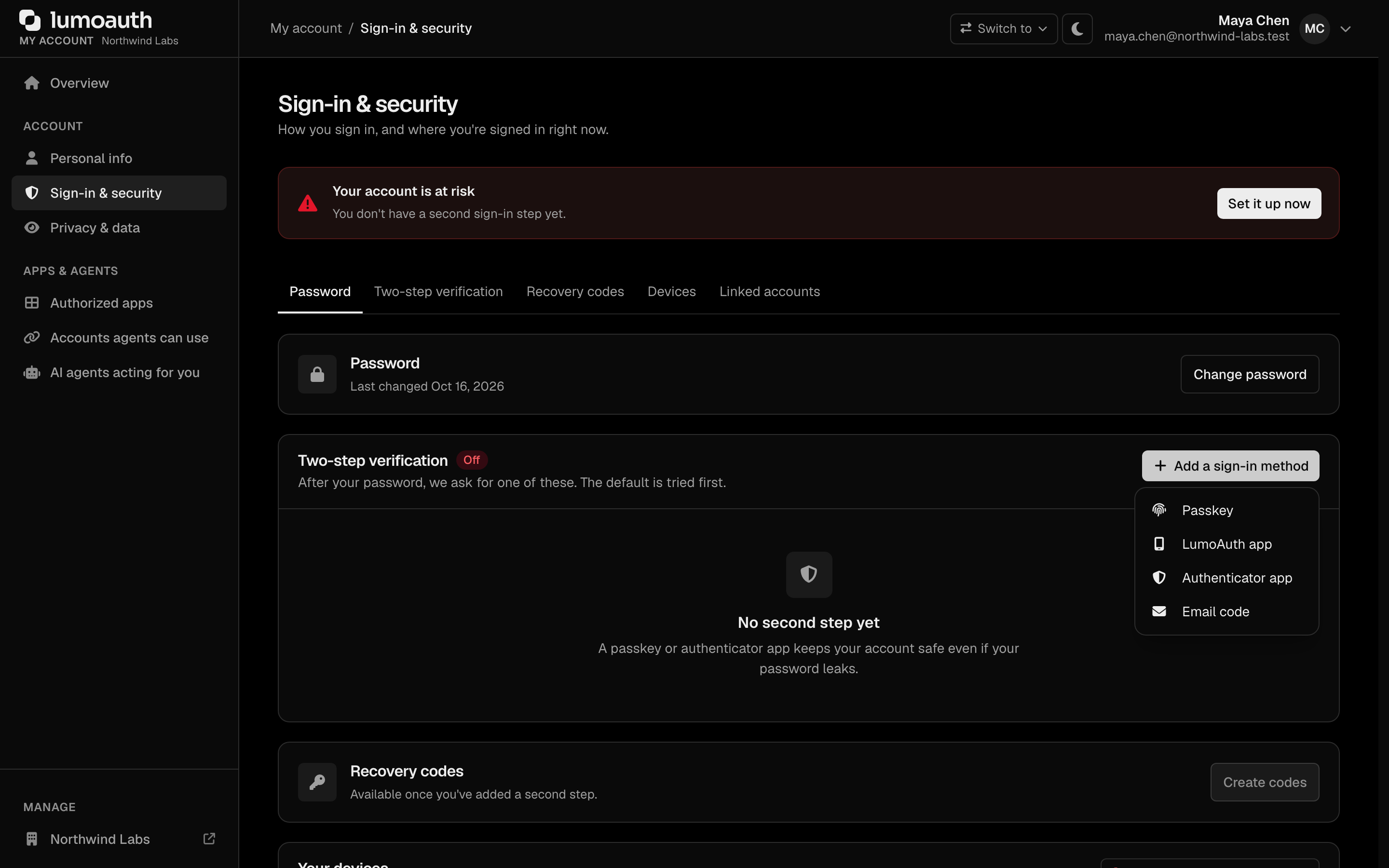
Task: Open the Switch to dropdown
Action: 1003,29
